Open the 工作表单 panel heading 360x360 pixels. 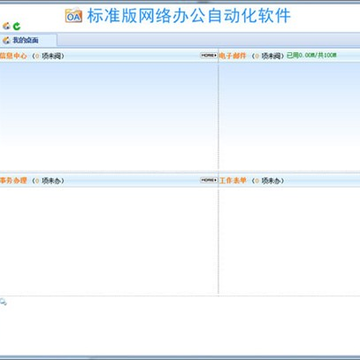tap(233, 180)
